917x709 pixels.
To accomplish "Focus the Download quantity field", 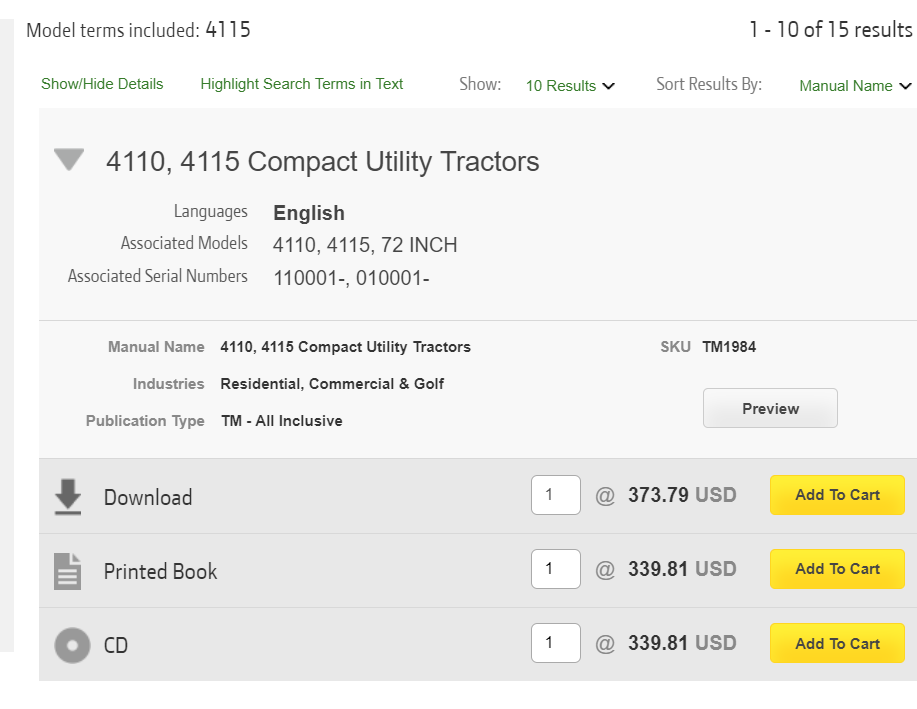I will click(x=555, y=495).
